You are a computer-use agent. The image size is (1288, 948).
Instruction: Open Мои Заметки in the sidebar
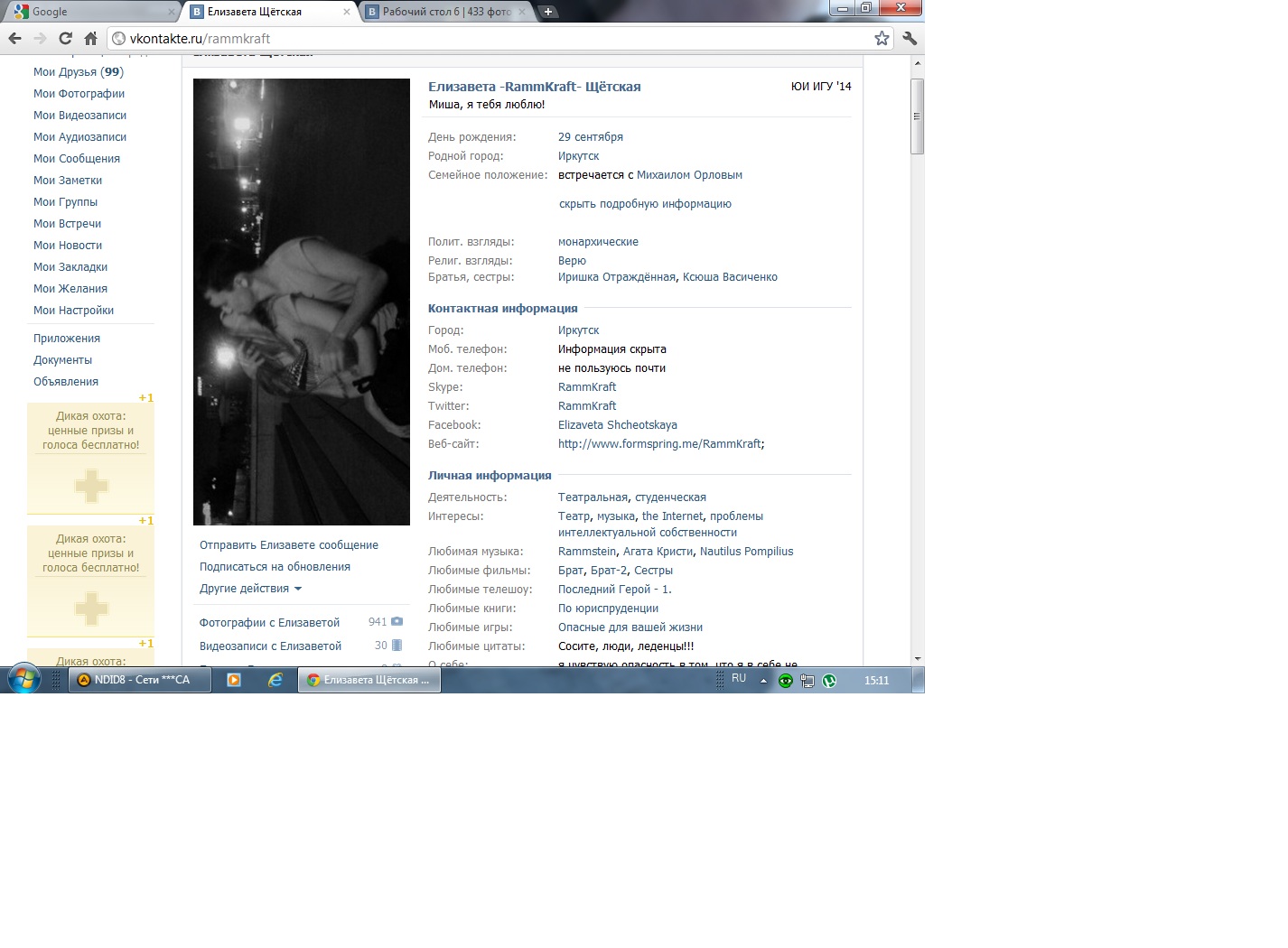68,181
